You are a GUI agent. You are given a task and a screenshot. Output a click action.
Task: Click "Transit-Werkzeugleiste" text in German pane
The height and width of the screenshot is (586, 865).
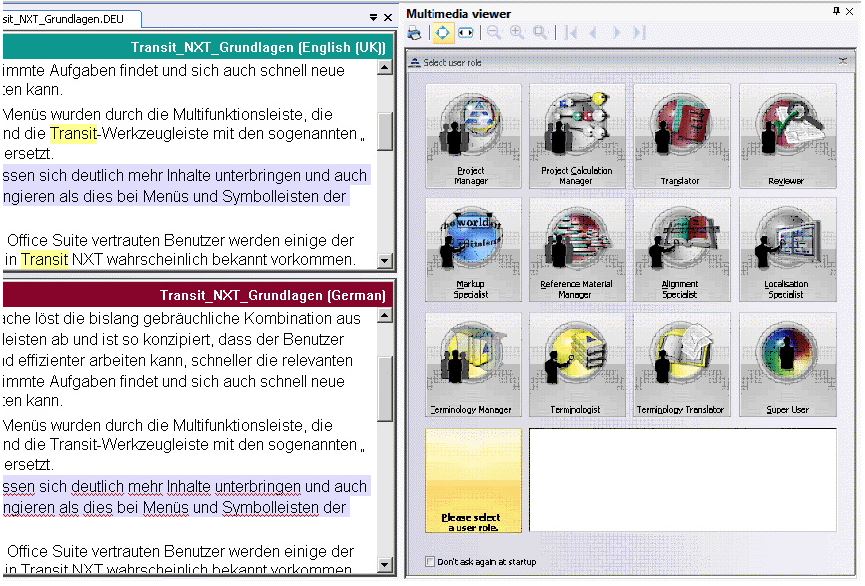click(129, 444)
